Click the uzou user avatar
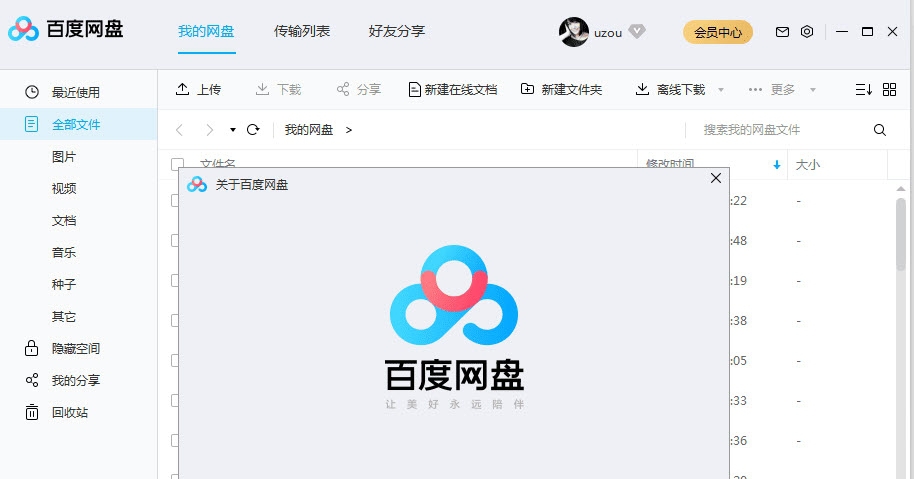Viewport: 914px width, 479px height. [574, 32]
